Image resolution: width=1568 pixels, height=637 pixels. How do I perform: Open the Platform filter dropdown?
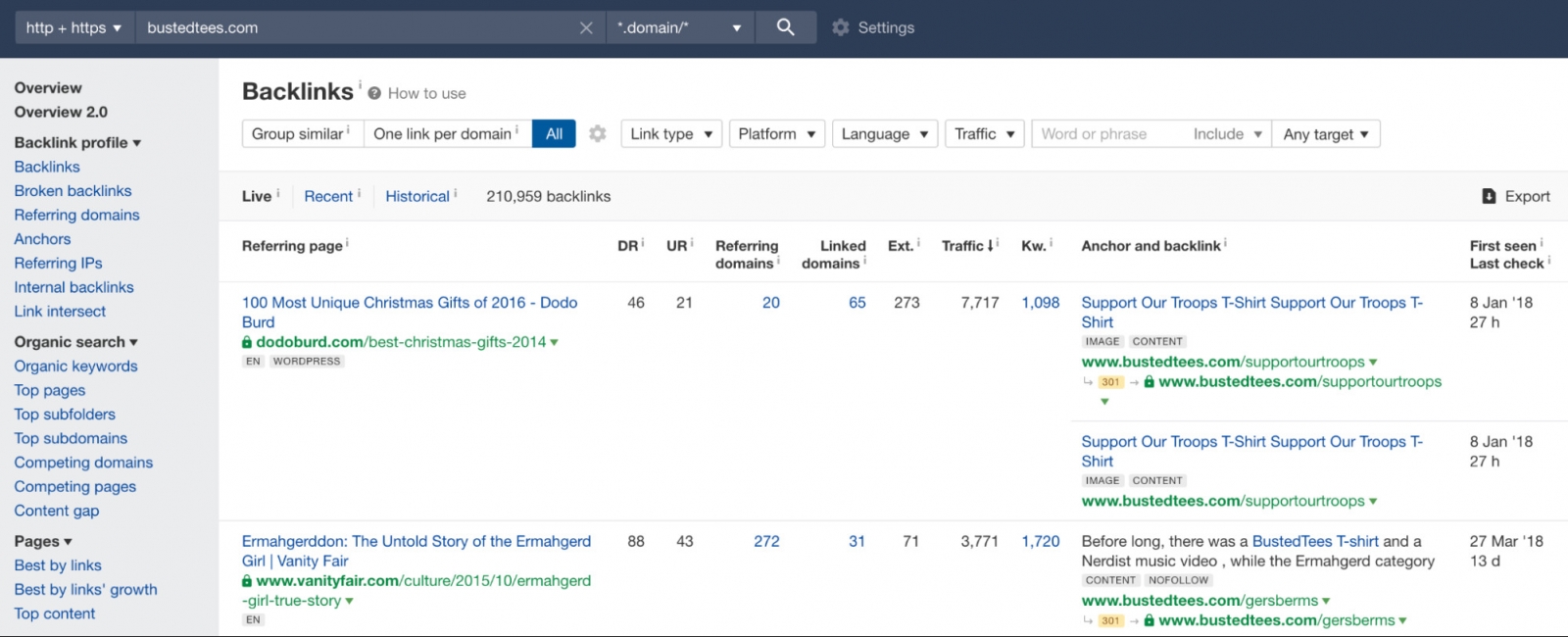tap(777, 133)
